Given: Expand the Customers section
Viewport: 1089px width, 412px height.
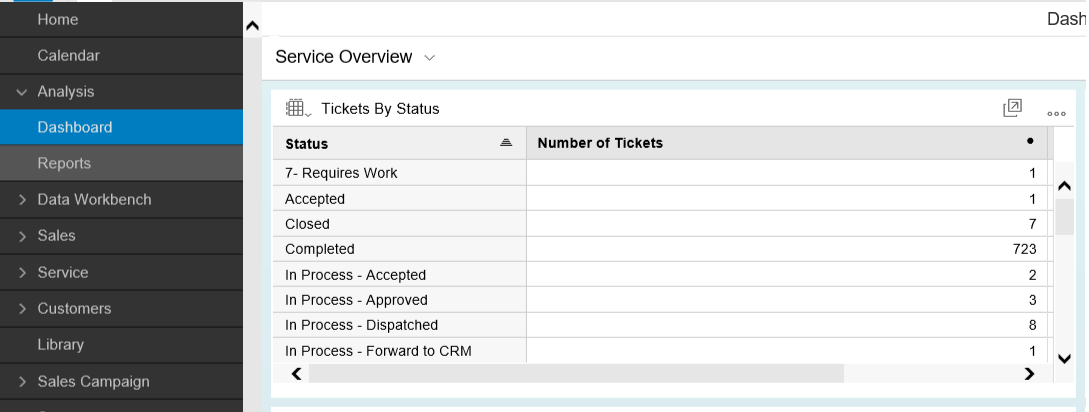Looking at the screenshot, I should point(22,308).
